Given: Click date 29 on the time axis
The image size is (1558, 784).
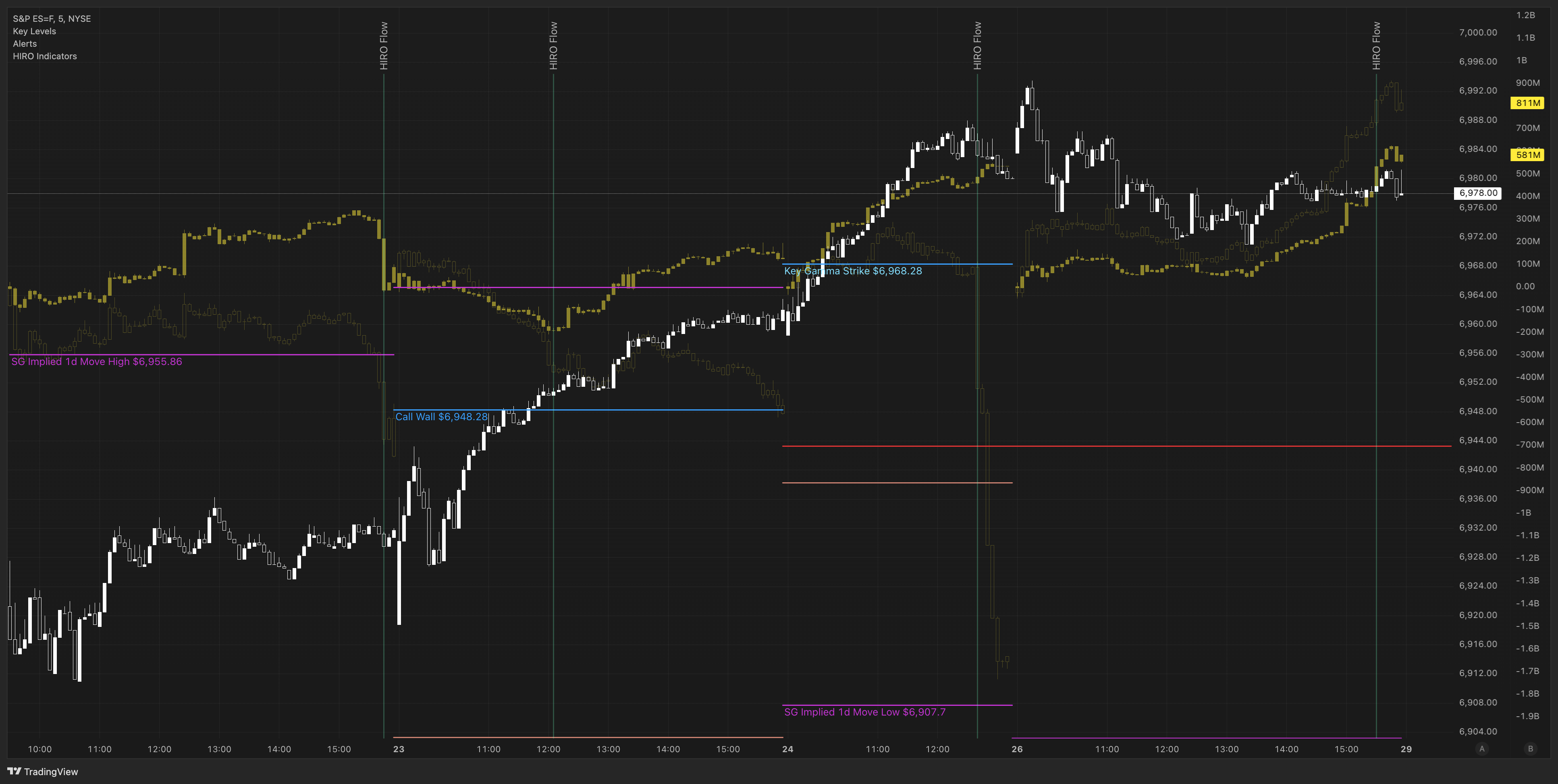Looking at the screenshot, I should 1406,749.
